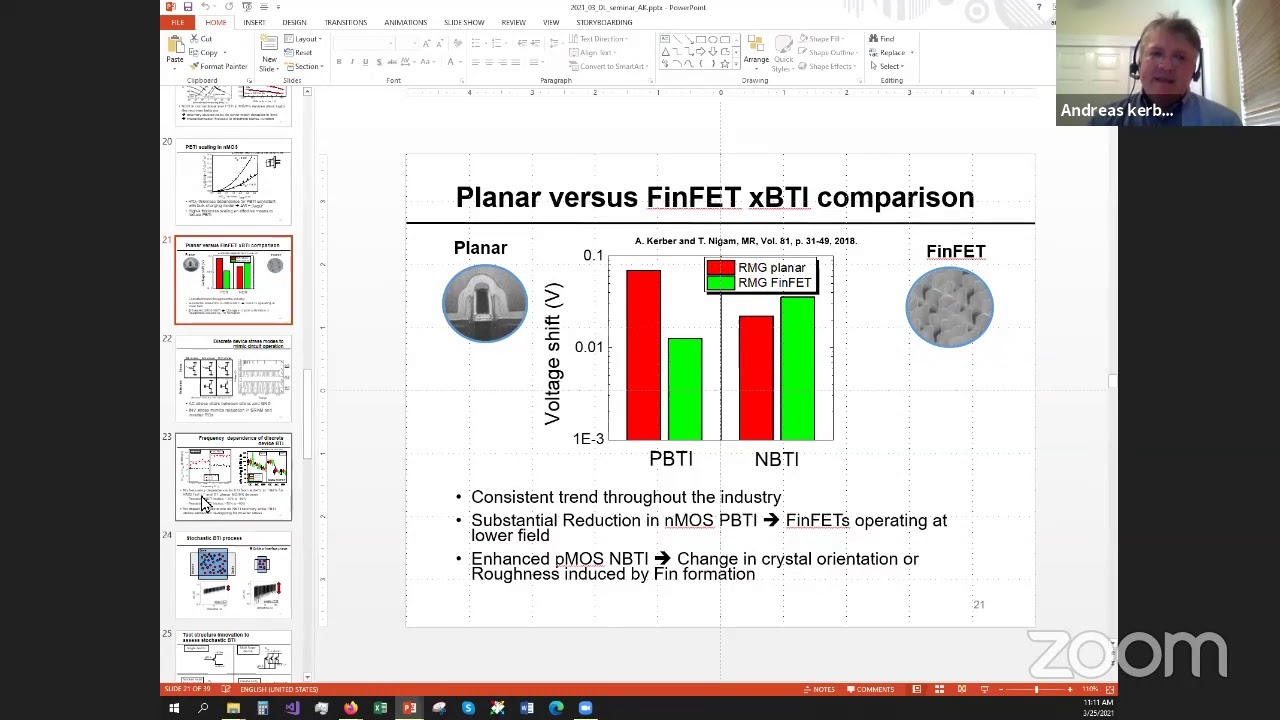Open the REVIEW tab
The width and height of the screenshot is (1280, 720).
click(513, 22)
